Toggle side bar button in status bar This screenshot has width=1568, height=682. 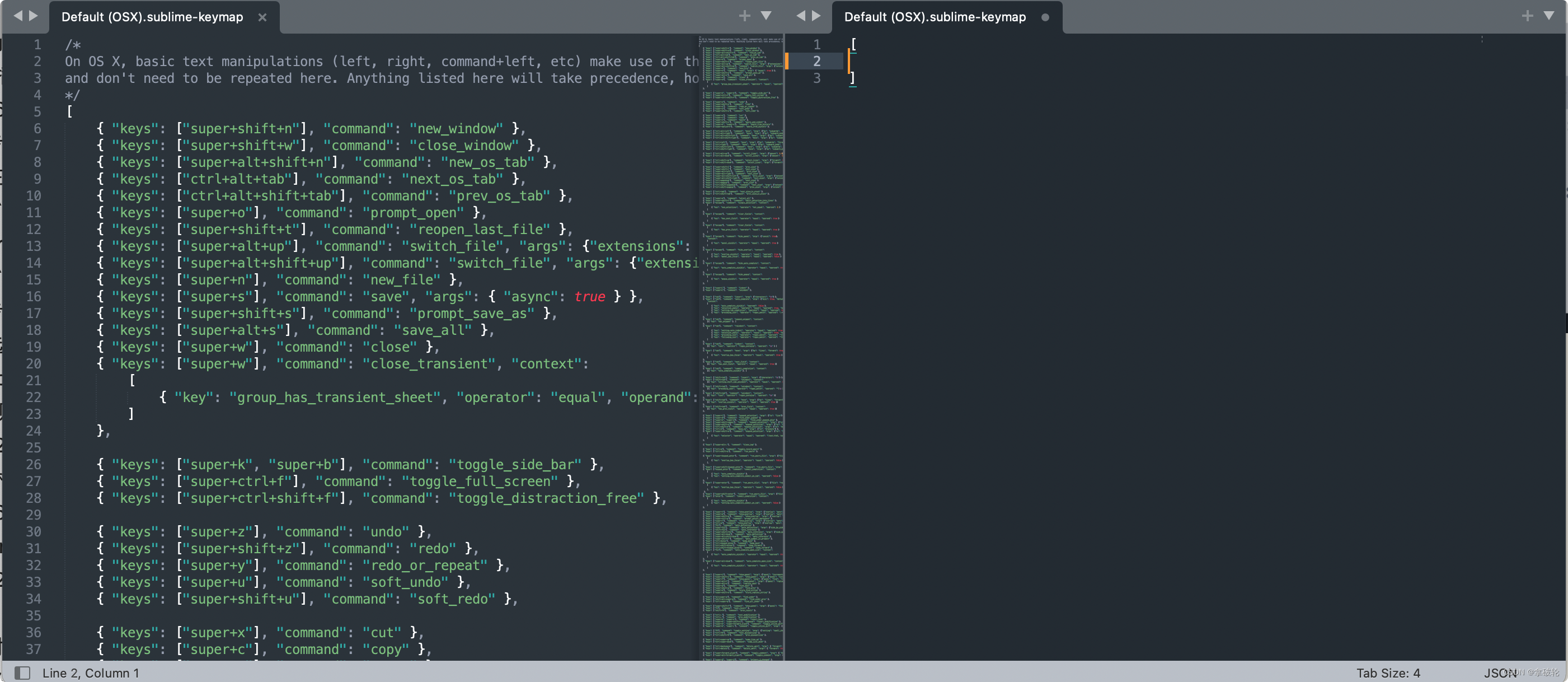[x=22, y=673]
